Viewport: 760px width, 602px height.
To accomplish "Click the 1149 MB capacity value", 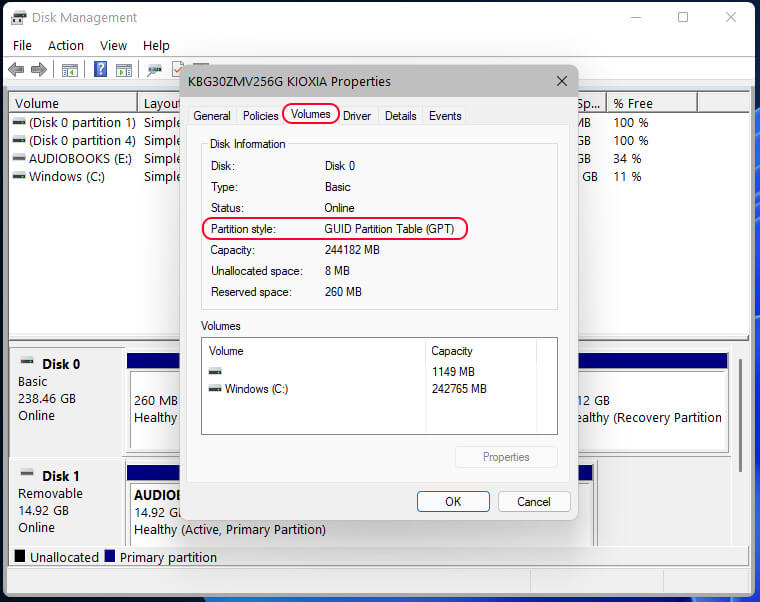I will (x=453, y=372).
